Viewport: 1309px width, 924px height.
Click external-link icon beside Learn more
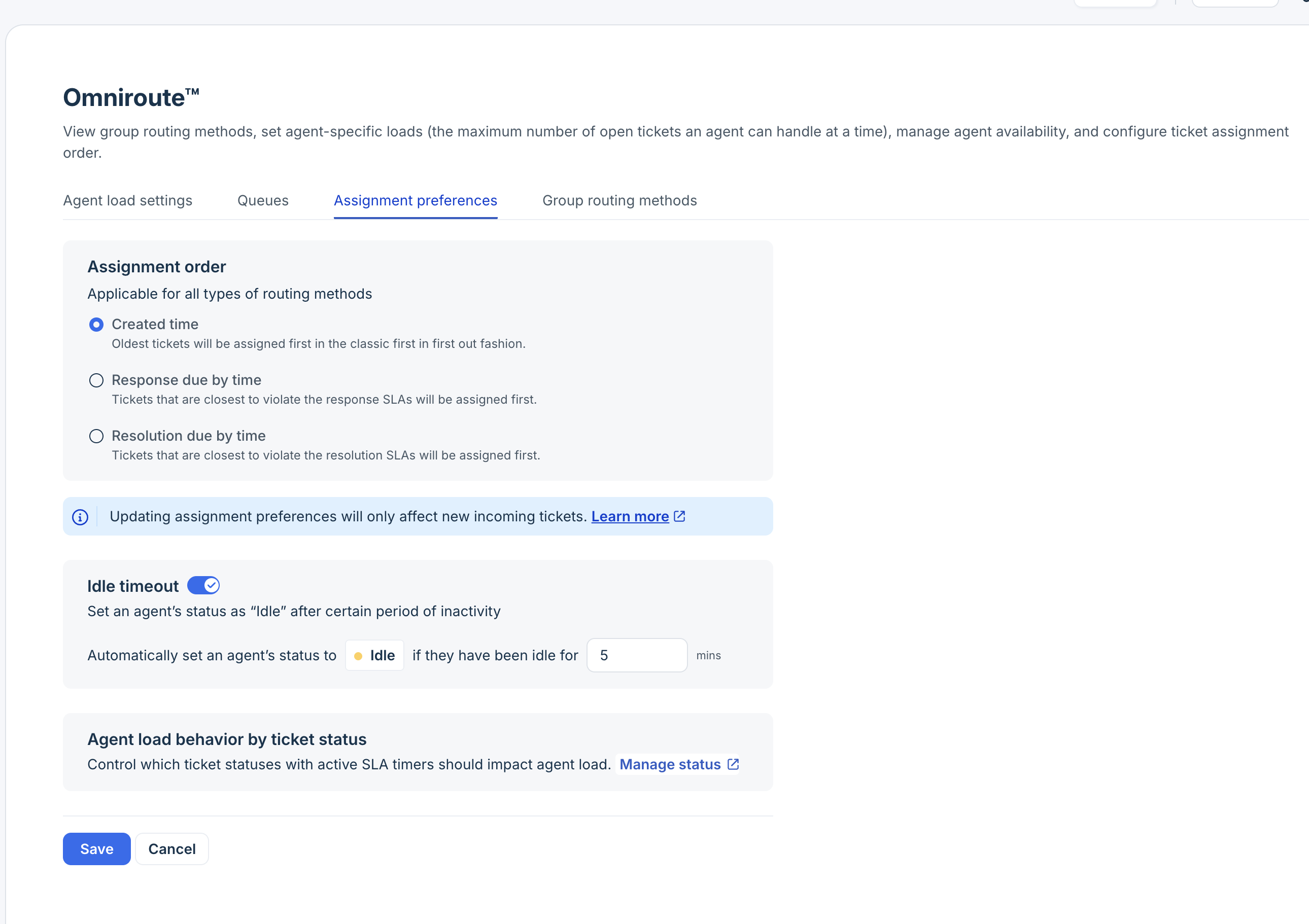679,516
